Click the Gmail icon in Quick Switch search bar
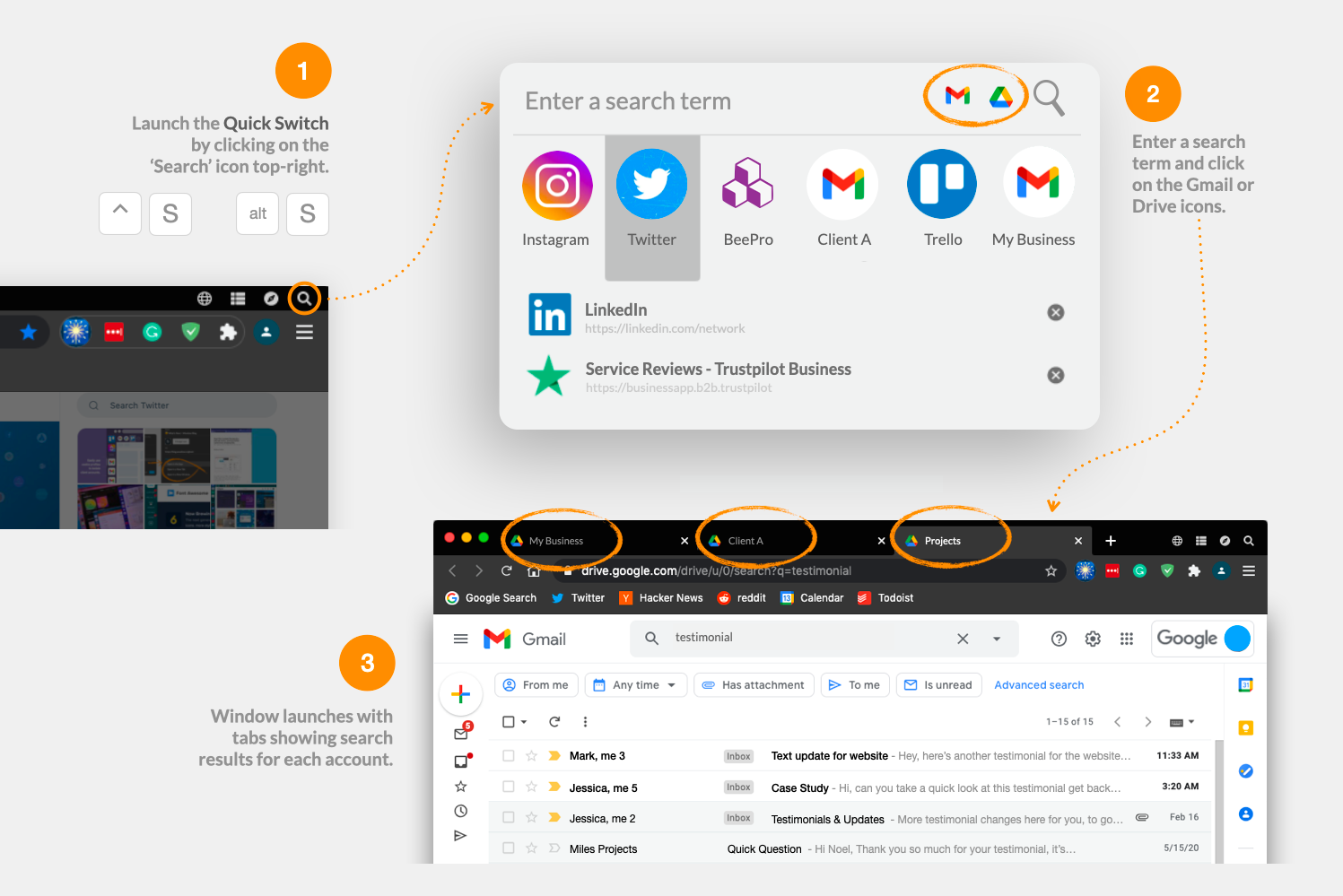The height and width of the screenshot is (896, 1343). [957, 95]
